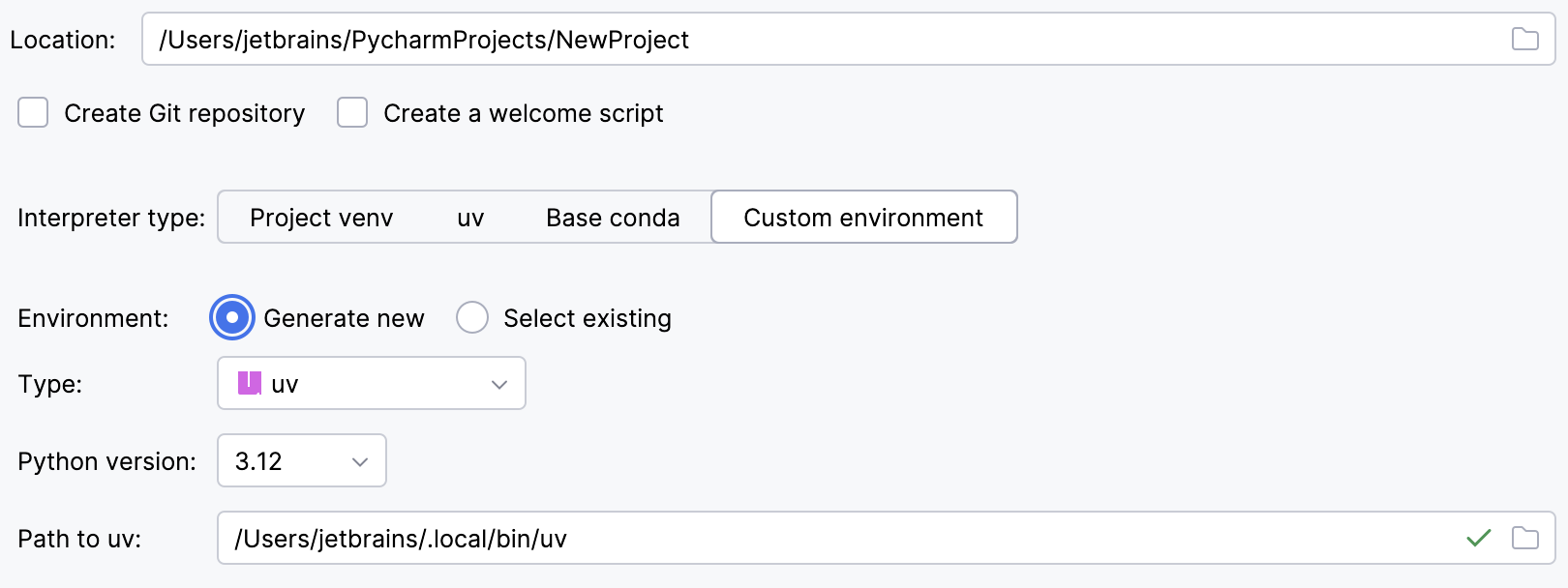Viewport: 1568px width, 588px height.
Task: Enable the Create Git repository checkbox
Action: 34,113
